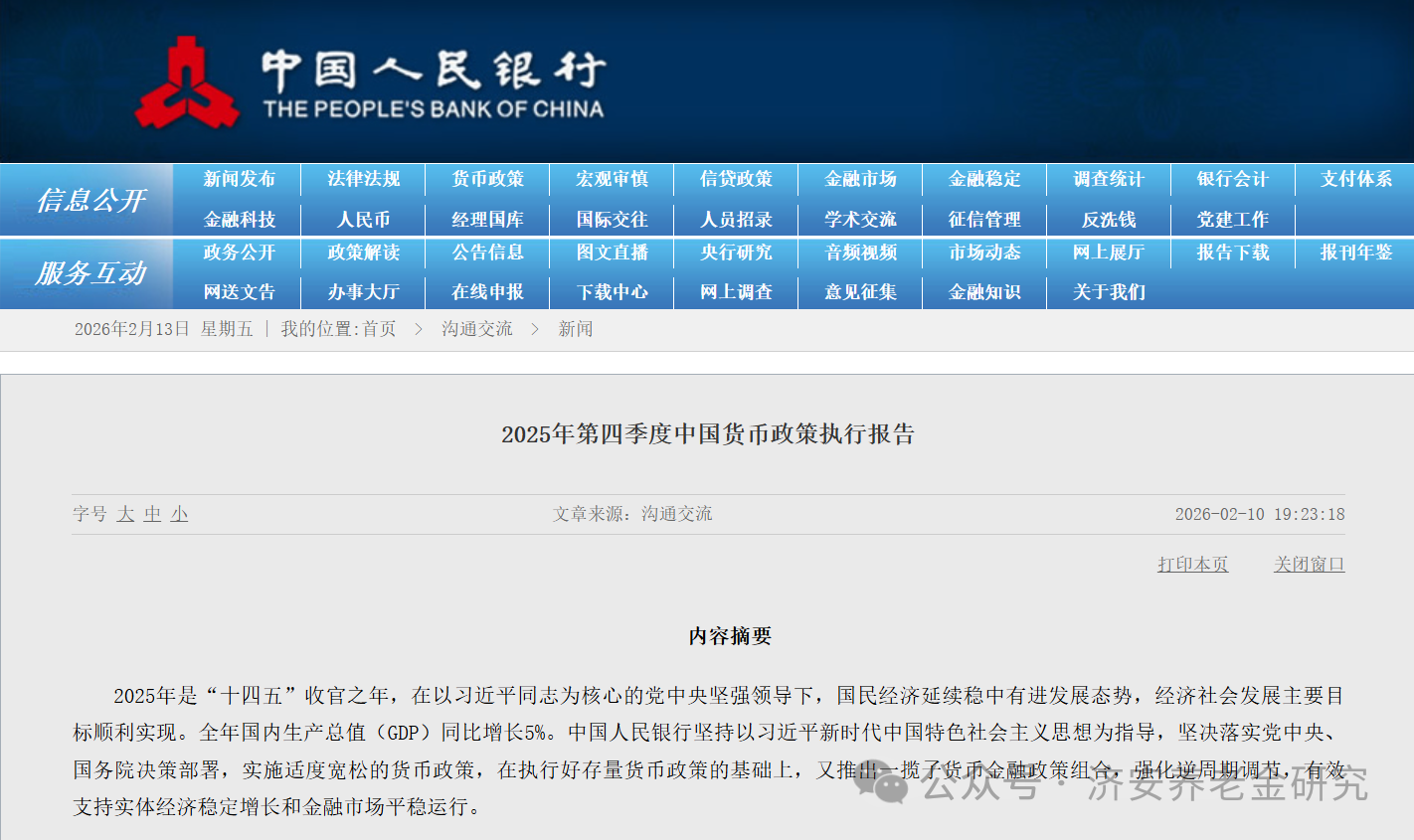The width and height of the screenshot is (1414, 840).
Task: Click 关闭窗口 to close the article
Action: tap(1309, 564)
